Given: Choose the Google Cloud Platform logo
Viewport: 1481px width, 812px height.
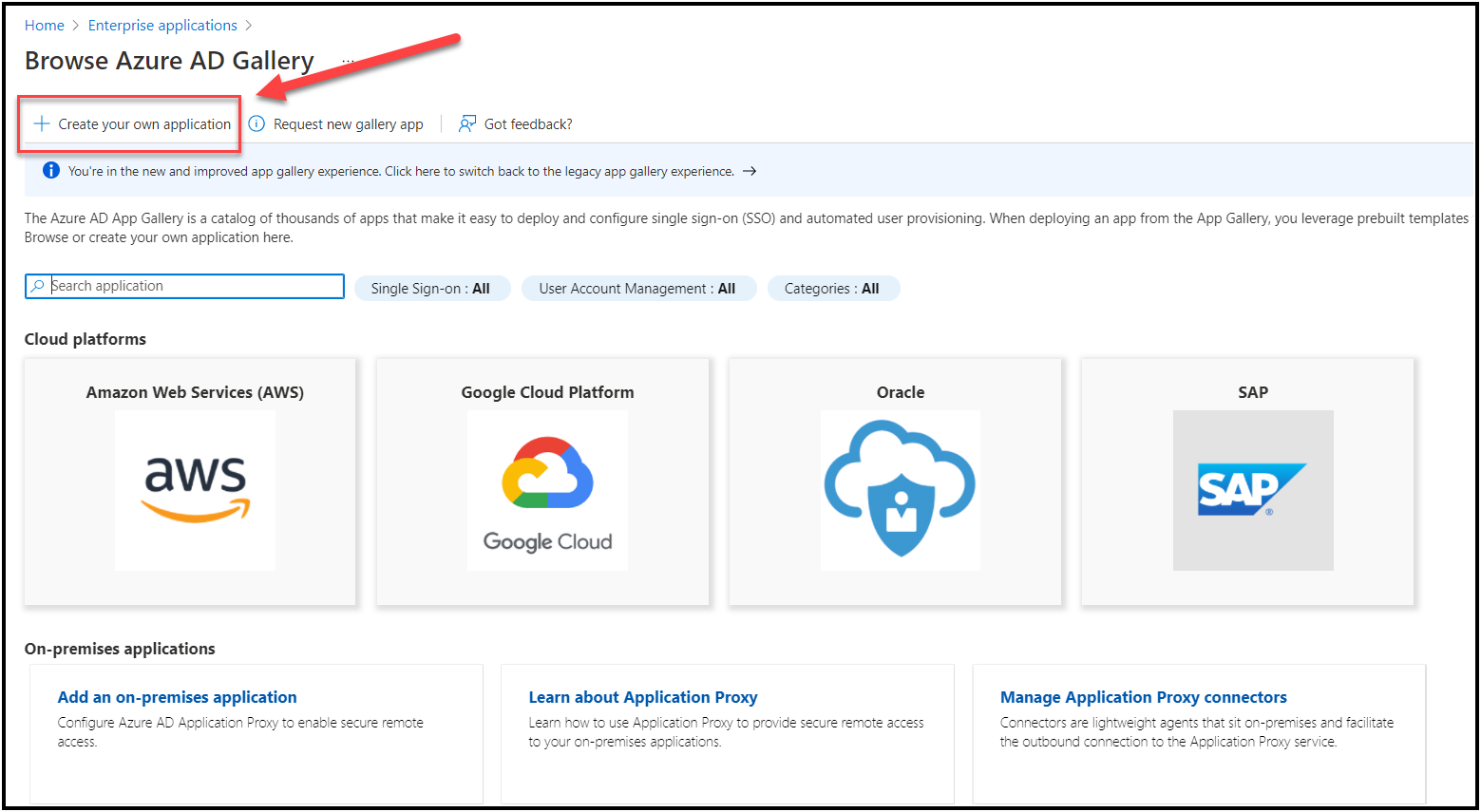Looking at the screenshot, I should (x=547, y=490).
